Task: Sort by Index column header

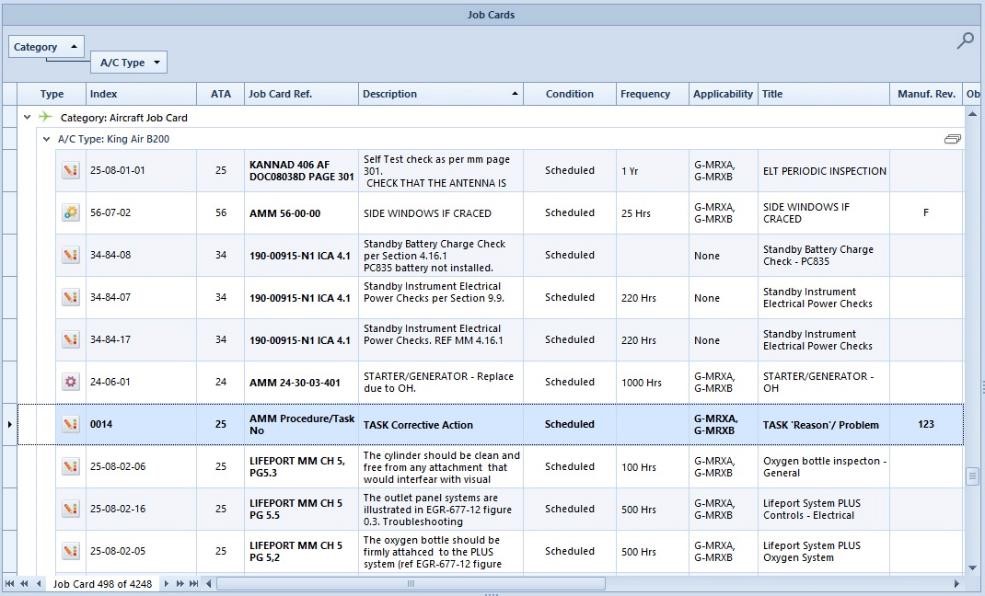Action: (x=141, y=94)
